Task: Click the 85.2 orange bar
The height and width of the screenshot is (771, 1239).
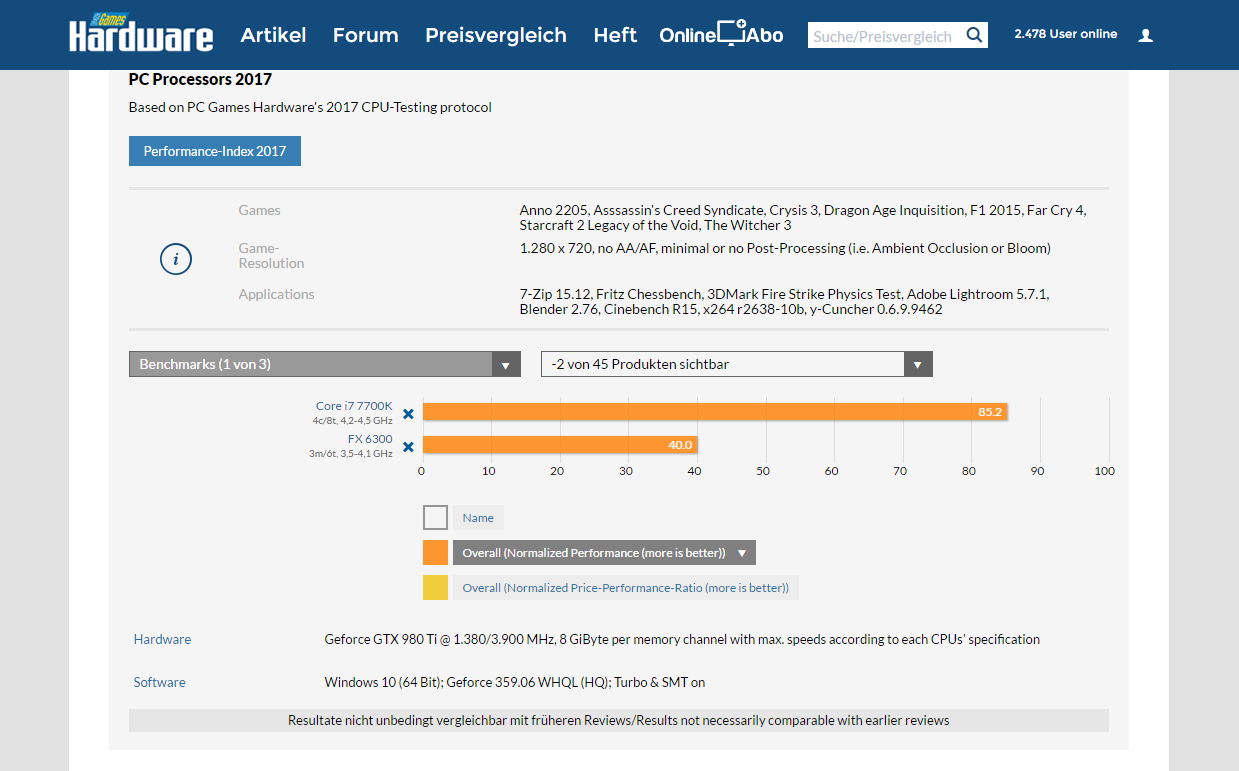Action: point(715,411)
